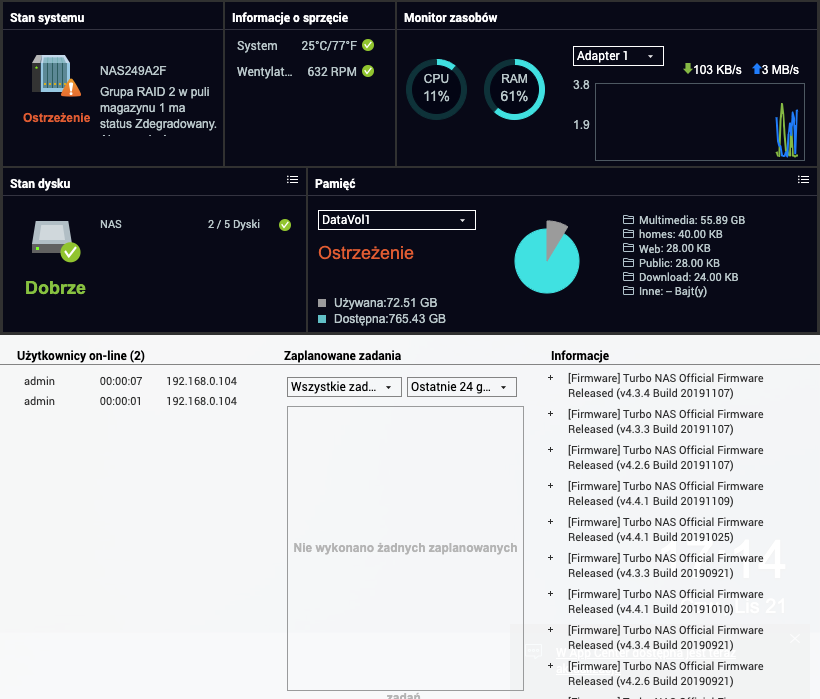Open firmware v4.2.6 Build 20191107 news link
This screenshot has width=820, height=699.
(665, 458)
